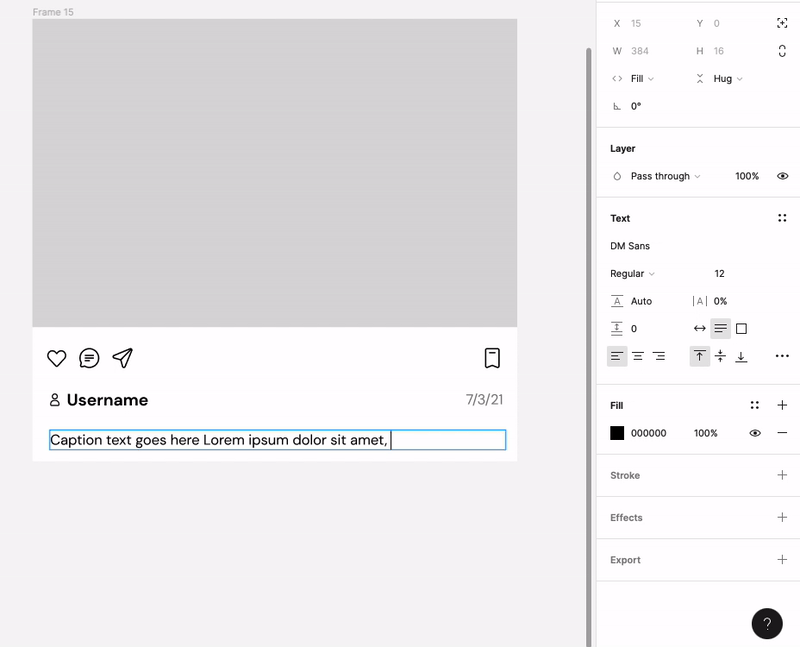Click the Export section header

pyautogui.click(x=625, y=560)
